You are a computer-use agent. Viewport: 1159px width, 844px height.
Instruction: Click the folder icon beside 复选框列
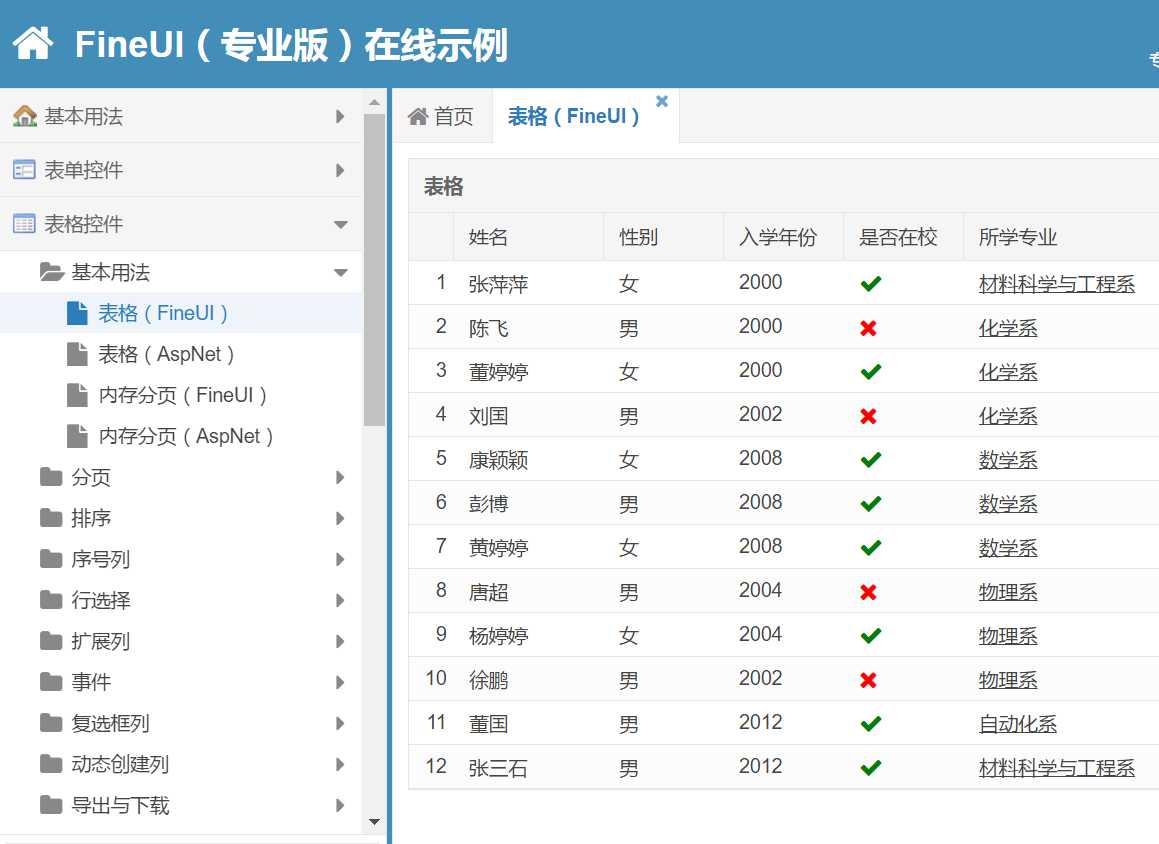(51, 722)
